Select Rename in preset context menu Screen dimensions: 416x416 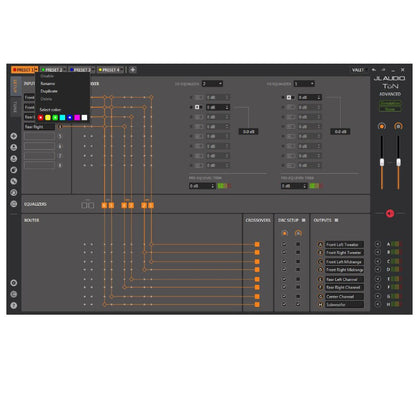[x=48, y=83]
